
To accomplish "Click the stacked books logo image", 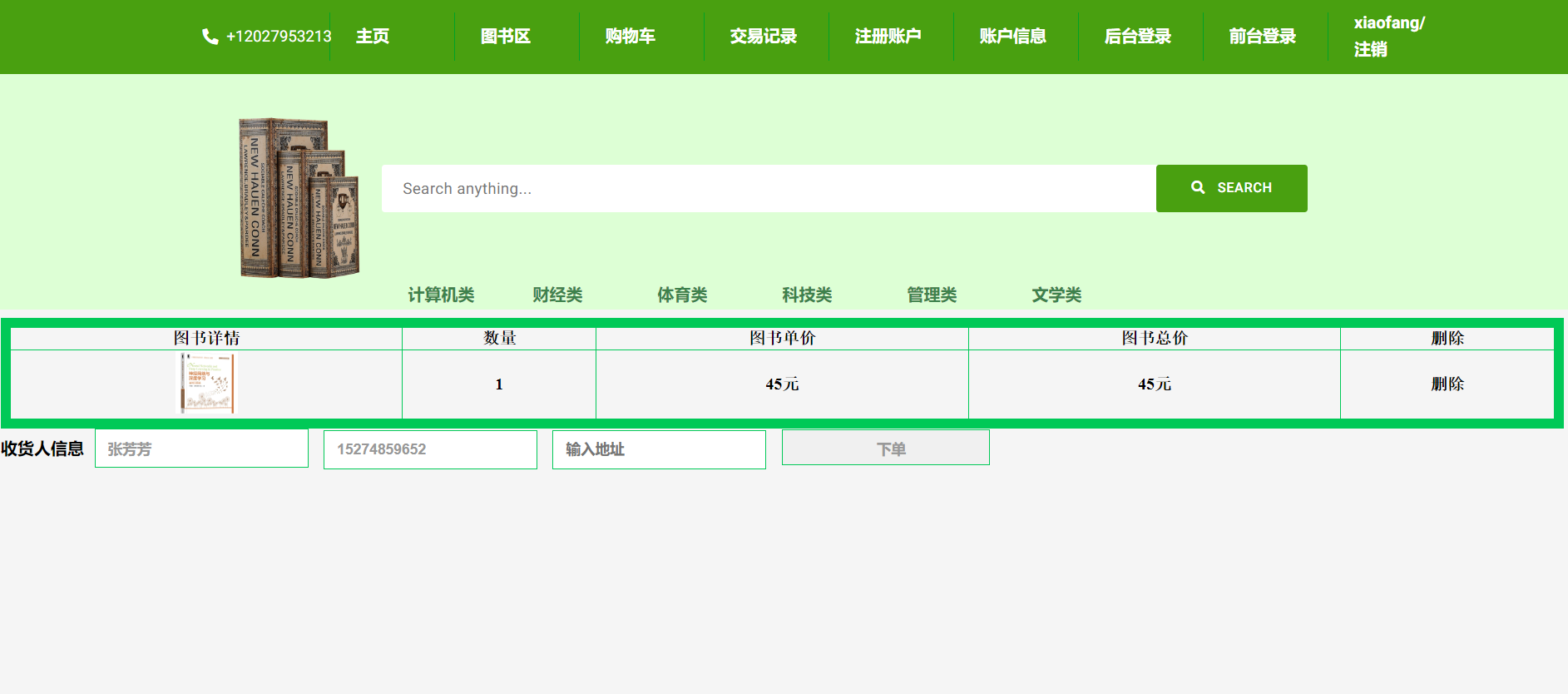I will pos(299,198).
